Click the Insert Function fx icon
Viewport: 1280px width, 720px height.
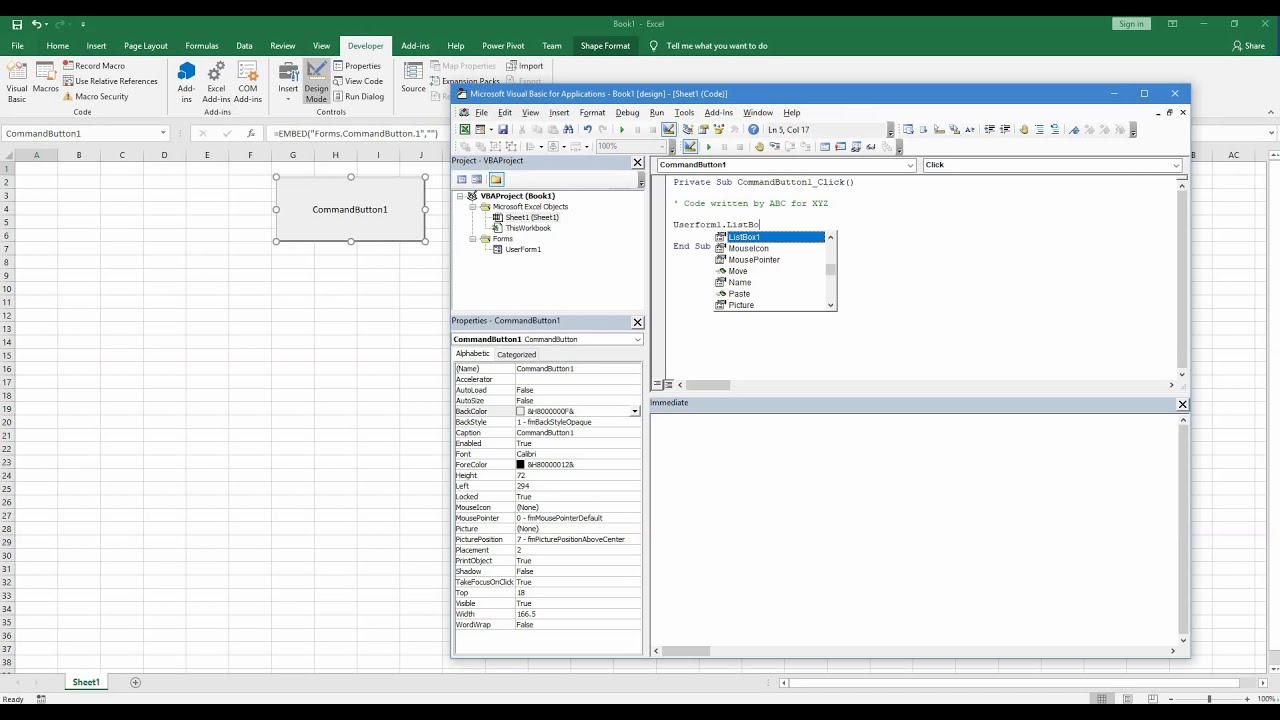click(x=251, y=133)
